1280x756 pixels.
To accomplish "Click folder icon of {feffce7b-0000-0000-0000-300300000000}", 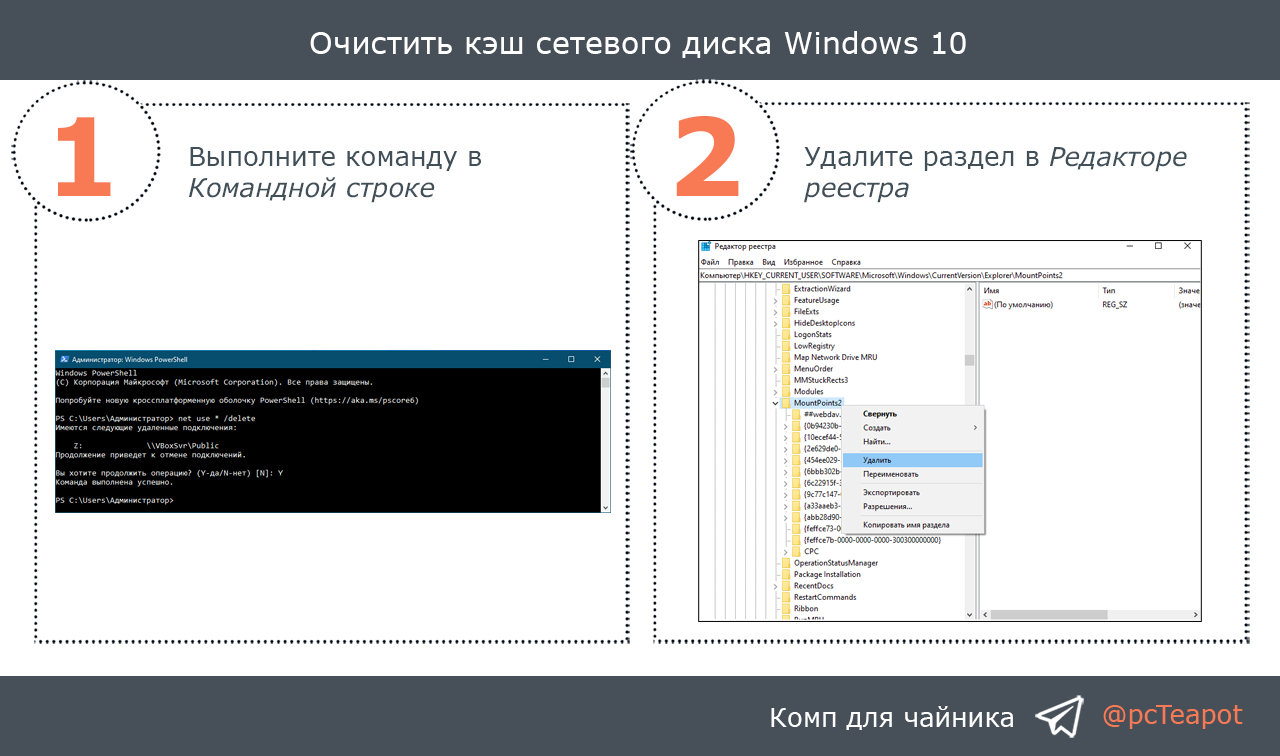I will (x=796, y=540).
